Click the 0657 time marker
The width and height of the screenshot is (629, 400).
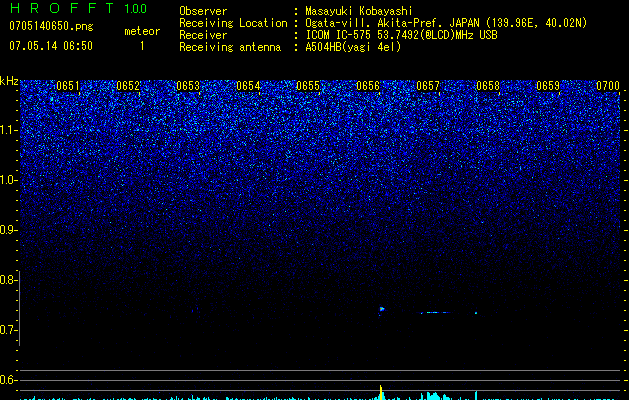[x=428, y=86]
